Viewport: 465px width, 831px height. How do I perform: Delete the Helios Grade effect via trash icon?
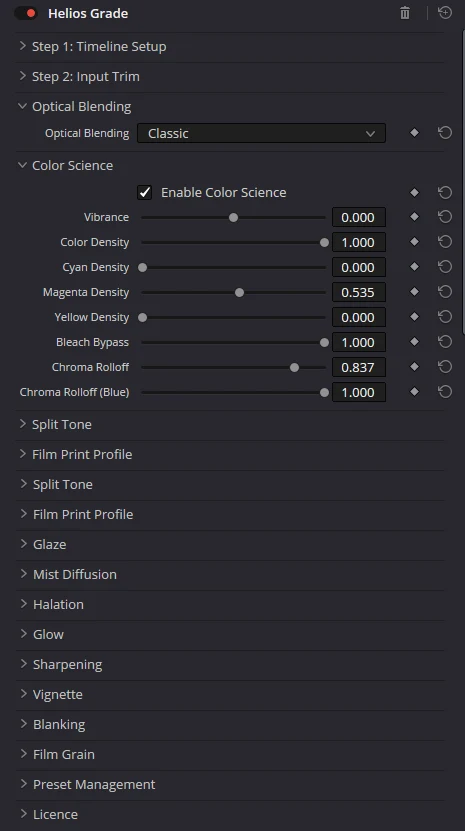[405, 13]
